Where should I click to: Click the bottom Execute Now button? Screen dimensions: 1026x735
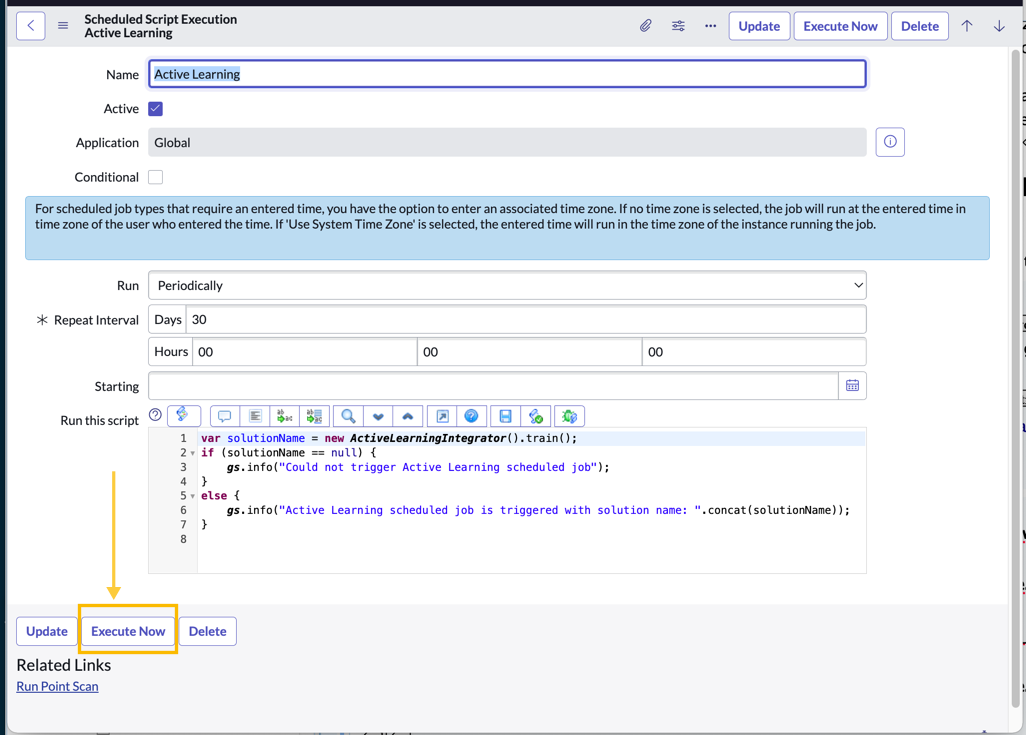128,631
